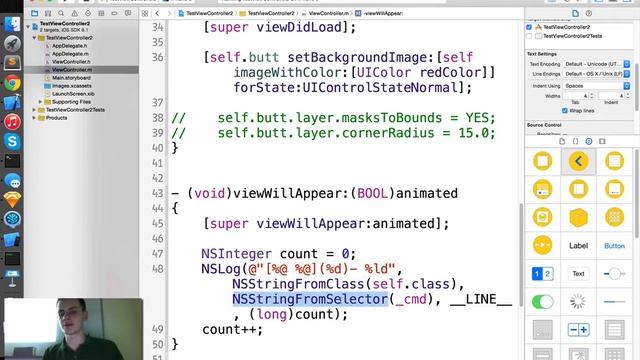Select the Activity Indicator spinner object
The image size is (640, 360).
click(x=578, y=302)
